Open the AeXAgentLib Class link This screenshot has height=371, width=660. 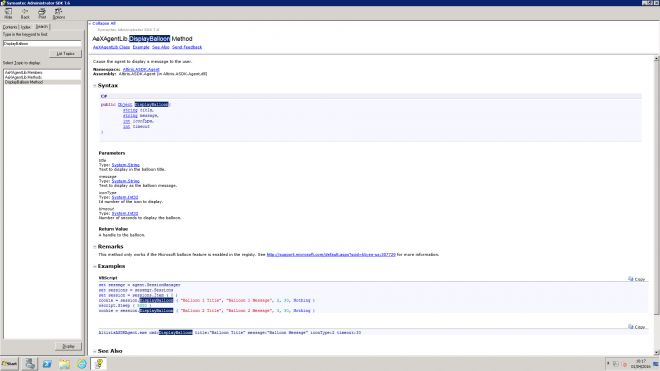coord(112,47)
